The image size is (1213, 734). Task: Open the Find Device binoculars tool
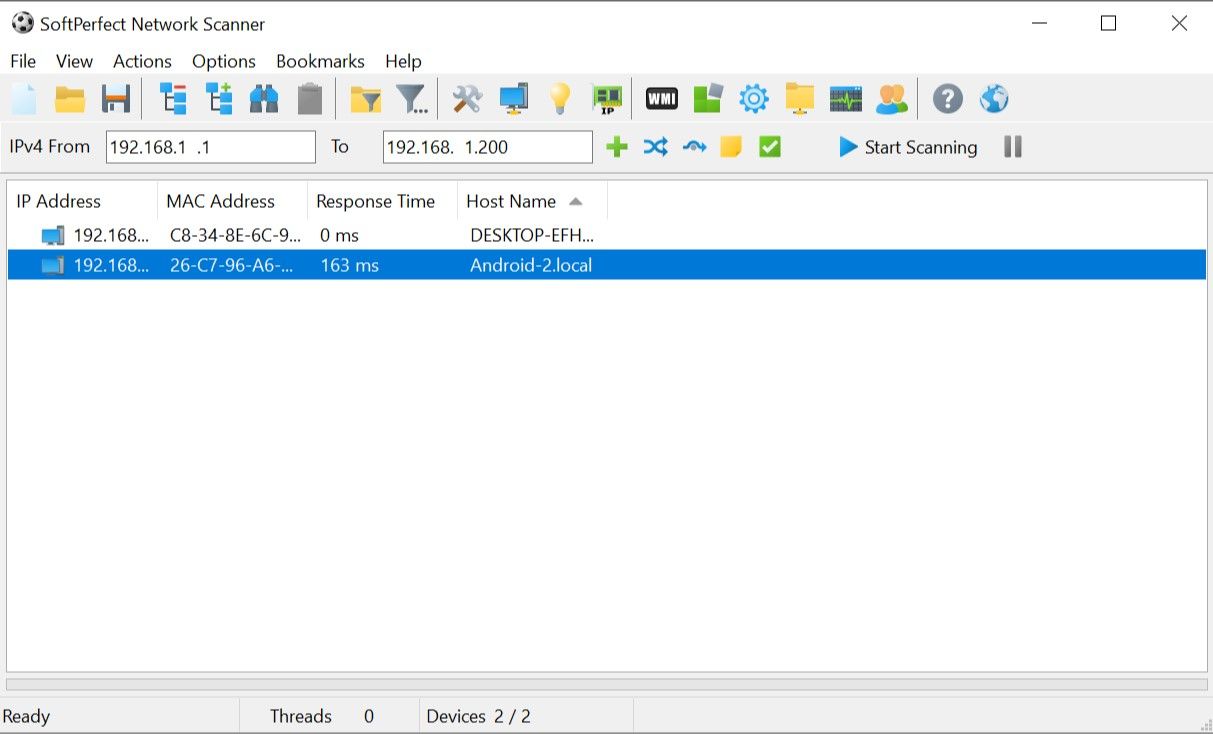pyautogui.click(x=265, y=98)
